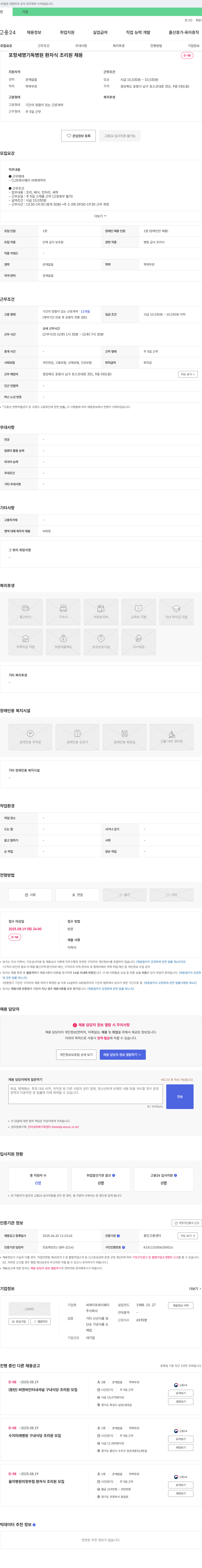Open help icon beside 취업알선기관 알선
The width and height of the screenshot is (202, 1568).
coord(114,1175)
